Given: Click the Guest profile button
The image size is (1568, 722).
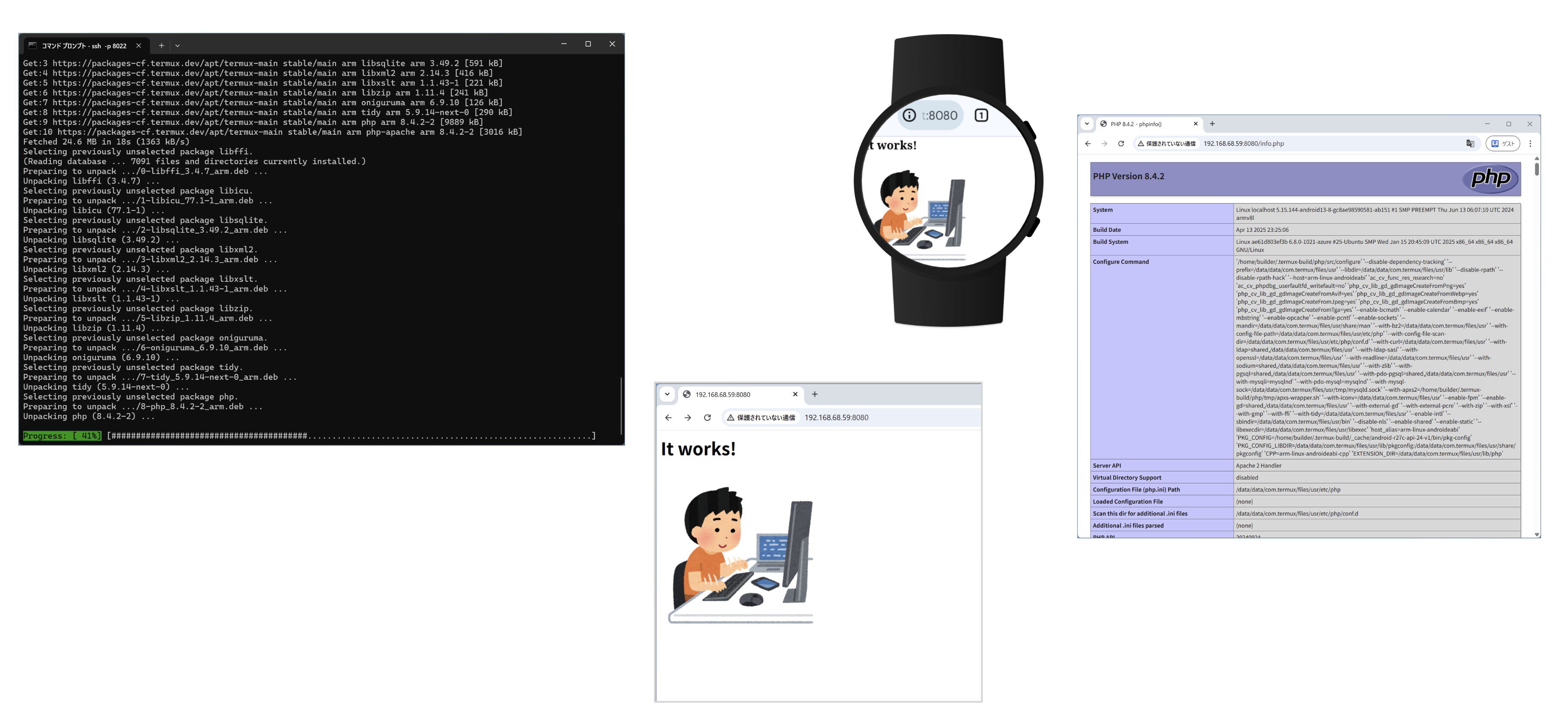Looking at the screenshot, I should [1502, 144].
